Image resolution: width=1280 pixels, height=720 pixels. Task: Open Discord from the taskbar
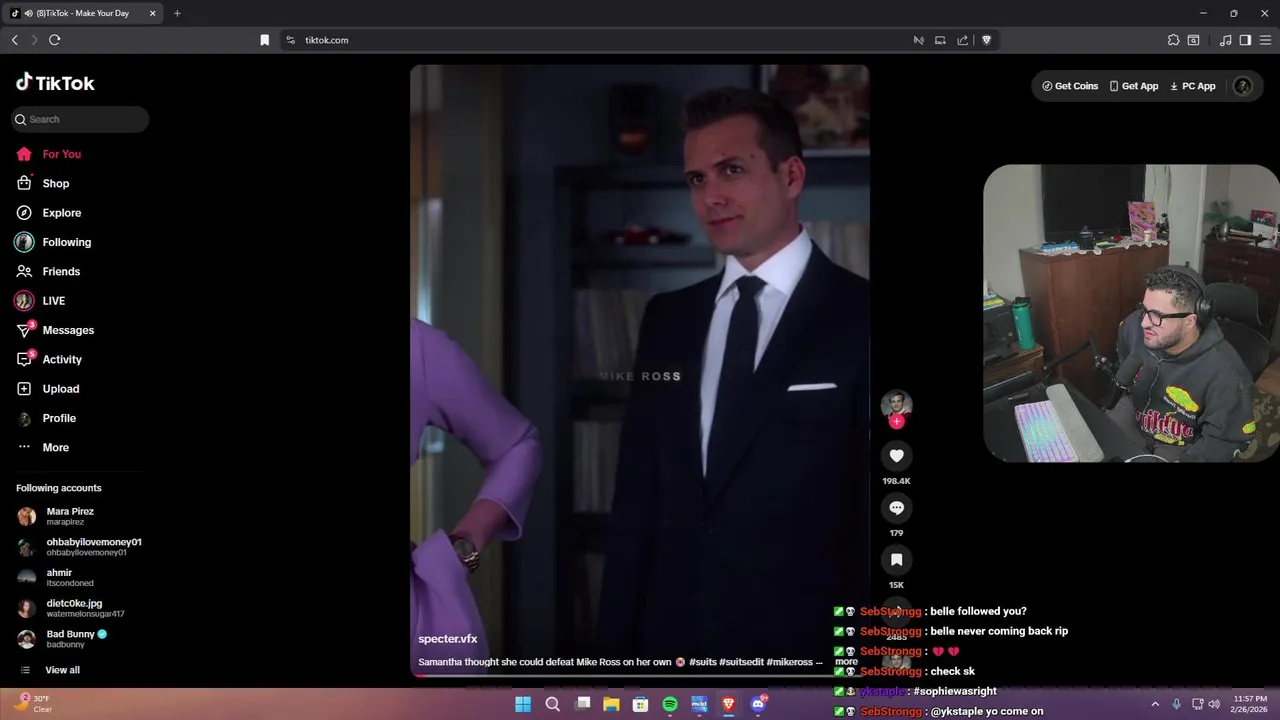pos(758,704)
